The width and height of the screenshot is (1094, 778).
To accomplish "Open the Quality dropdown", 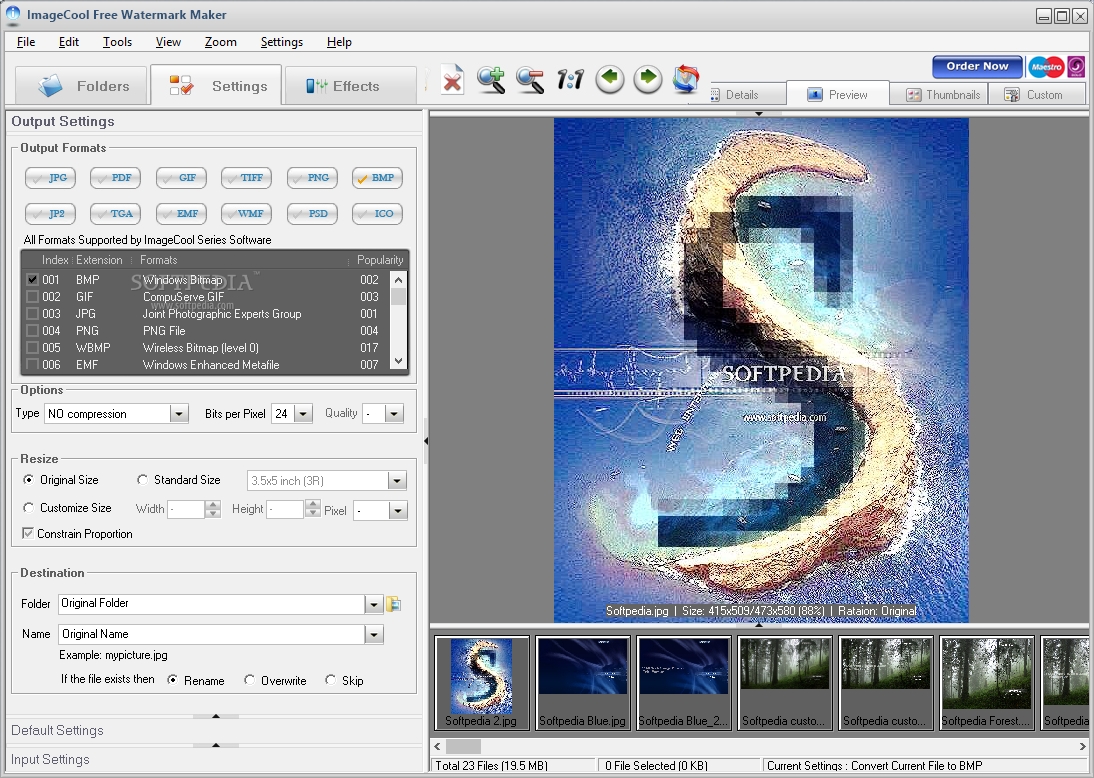I will coord(394,414).
